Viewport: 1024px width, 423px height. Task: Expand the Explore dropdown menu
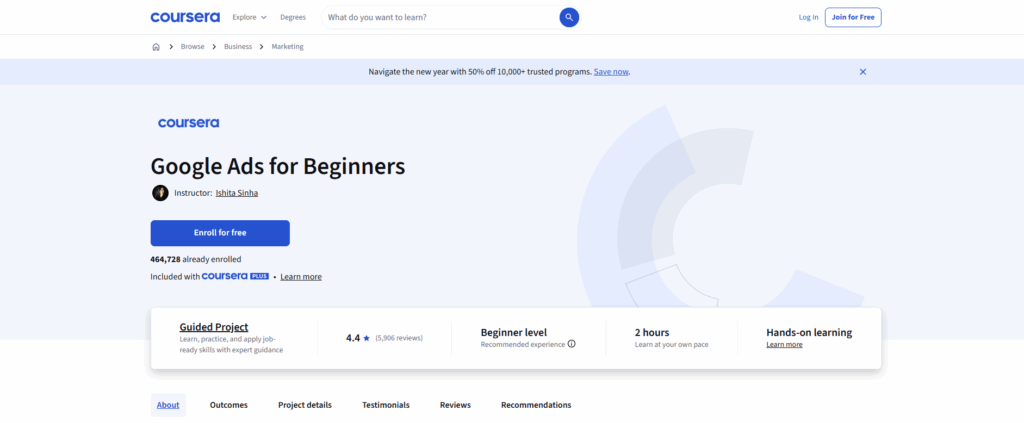(249, 18)
